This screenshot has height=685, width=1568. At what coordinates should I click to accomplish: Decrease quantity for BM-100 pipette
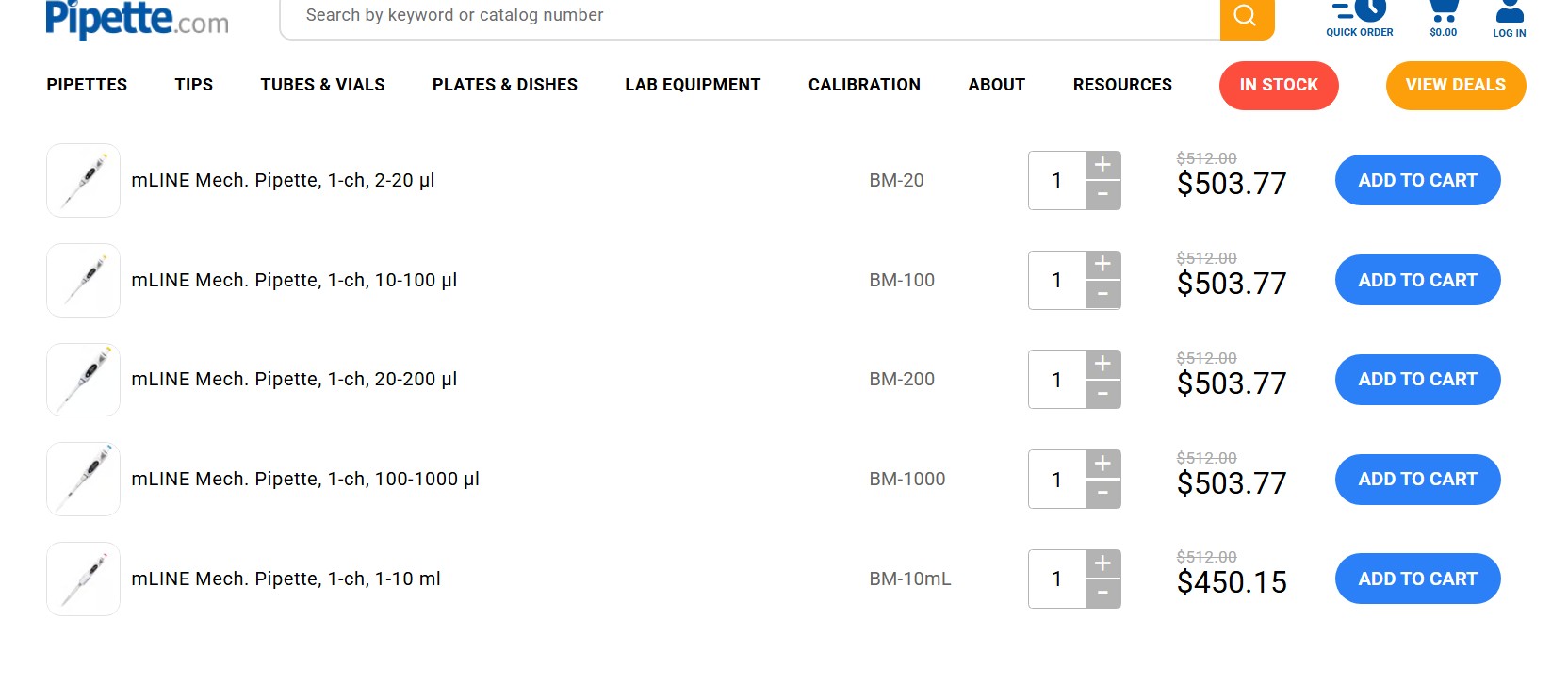coord(1102,295)
